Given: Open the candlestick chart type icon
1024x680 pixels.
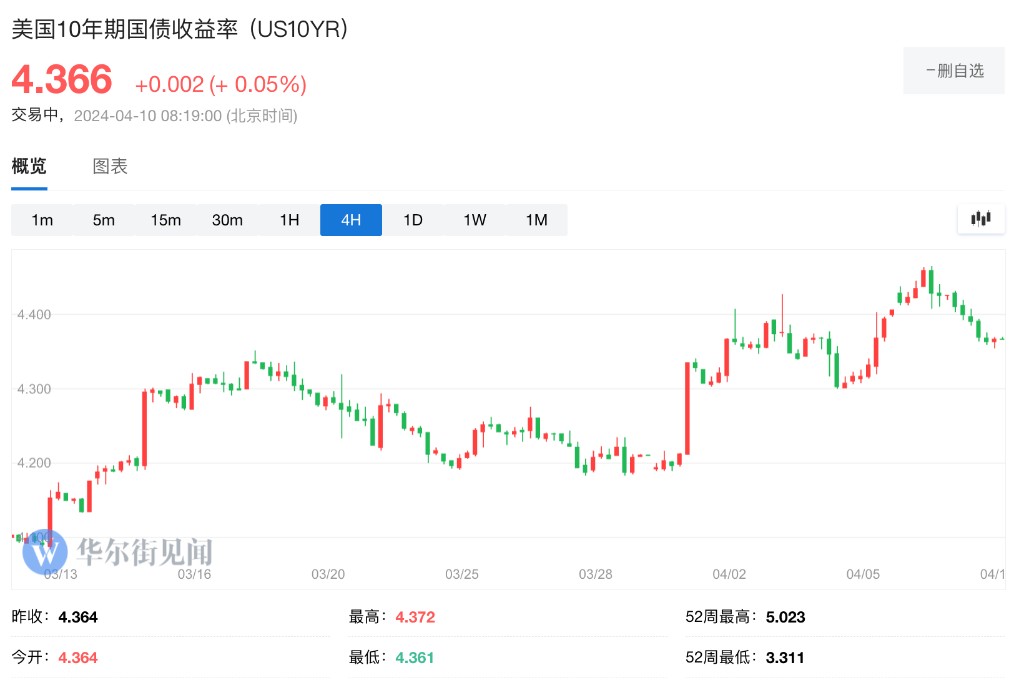Looking at the screenshot, I should (x=981, y=219).
